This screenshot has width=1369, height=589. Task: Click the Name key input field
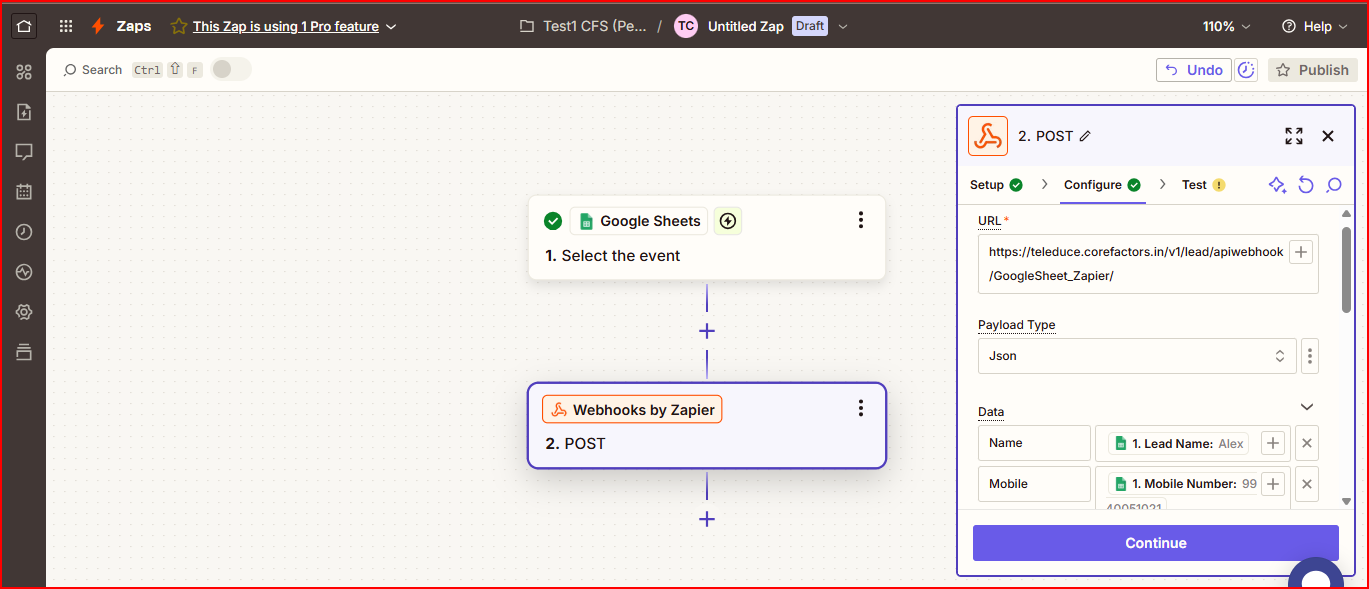tap(1034, 443)
